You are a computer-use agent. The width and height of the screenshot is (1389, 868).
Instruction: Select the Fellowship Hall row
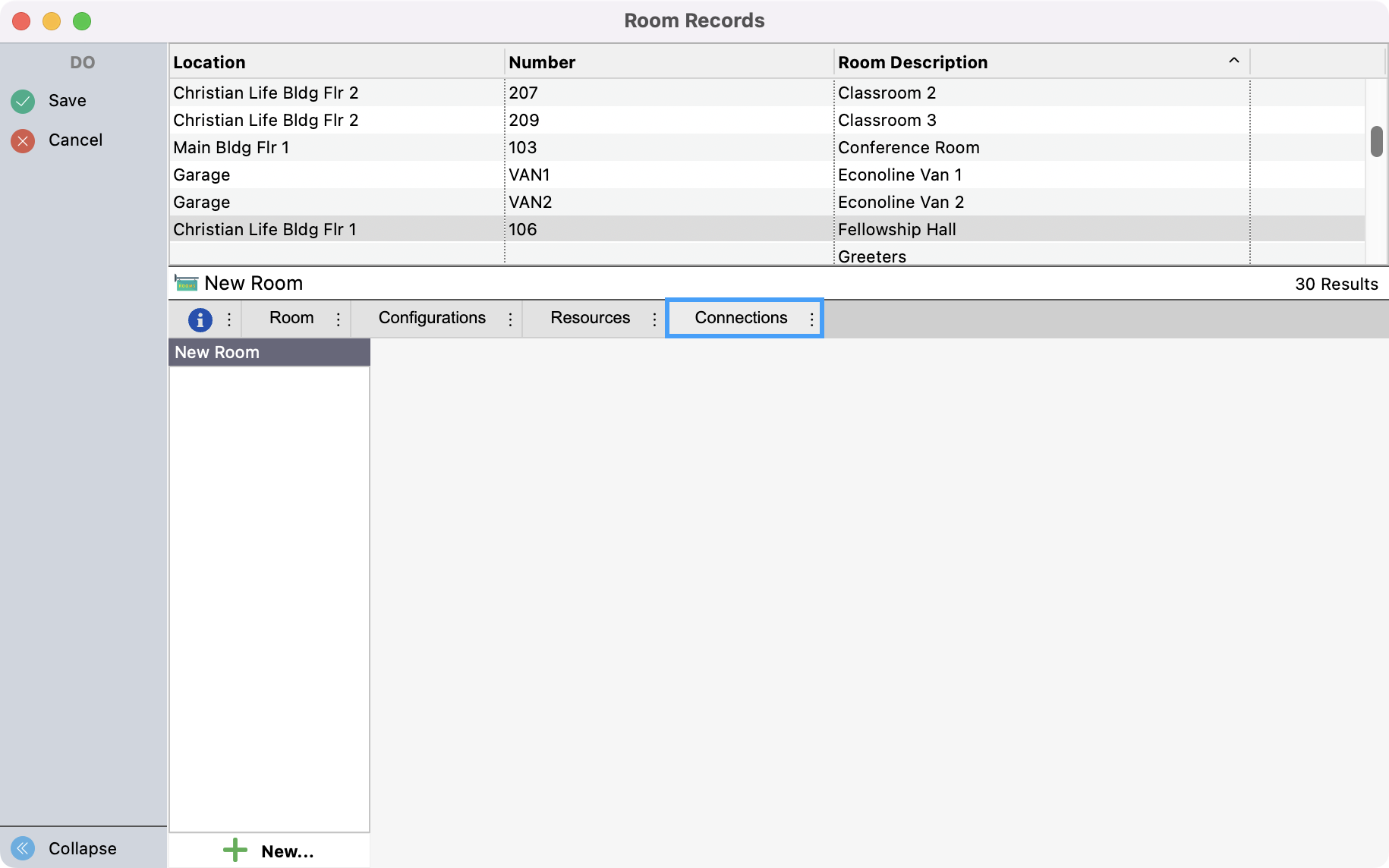point(896,229)
